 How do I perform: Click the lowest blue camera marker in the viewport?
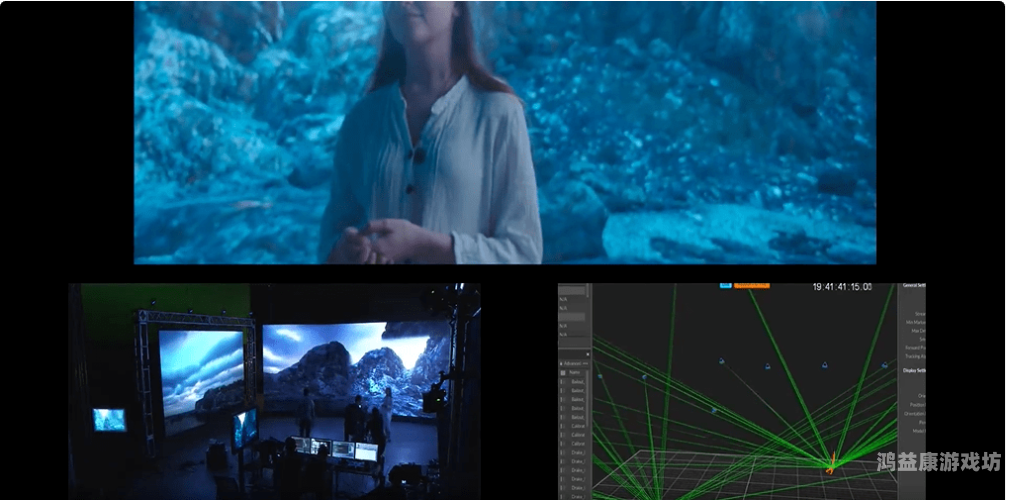click(x=714, y=410)
